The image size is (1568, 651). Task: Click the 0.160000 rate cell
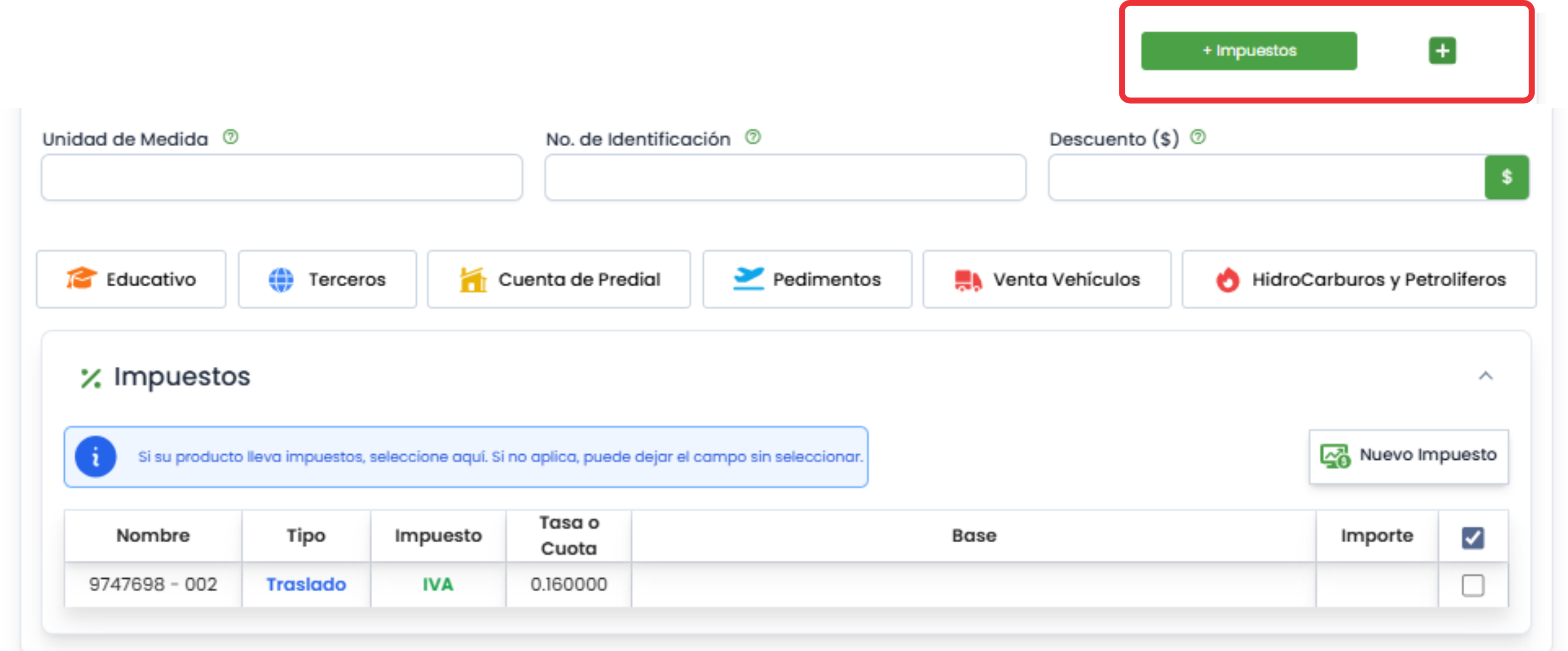click(x=569, y=585)
